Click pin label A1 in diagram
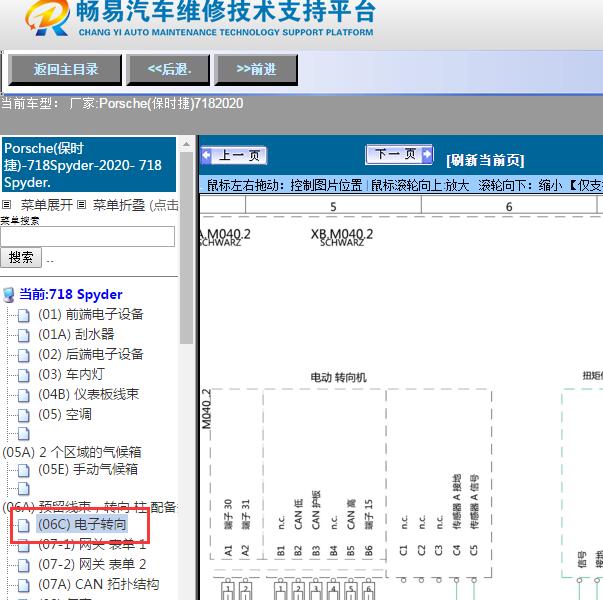 tap(228, 551)
